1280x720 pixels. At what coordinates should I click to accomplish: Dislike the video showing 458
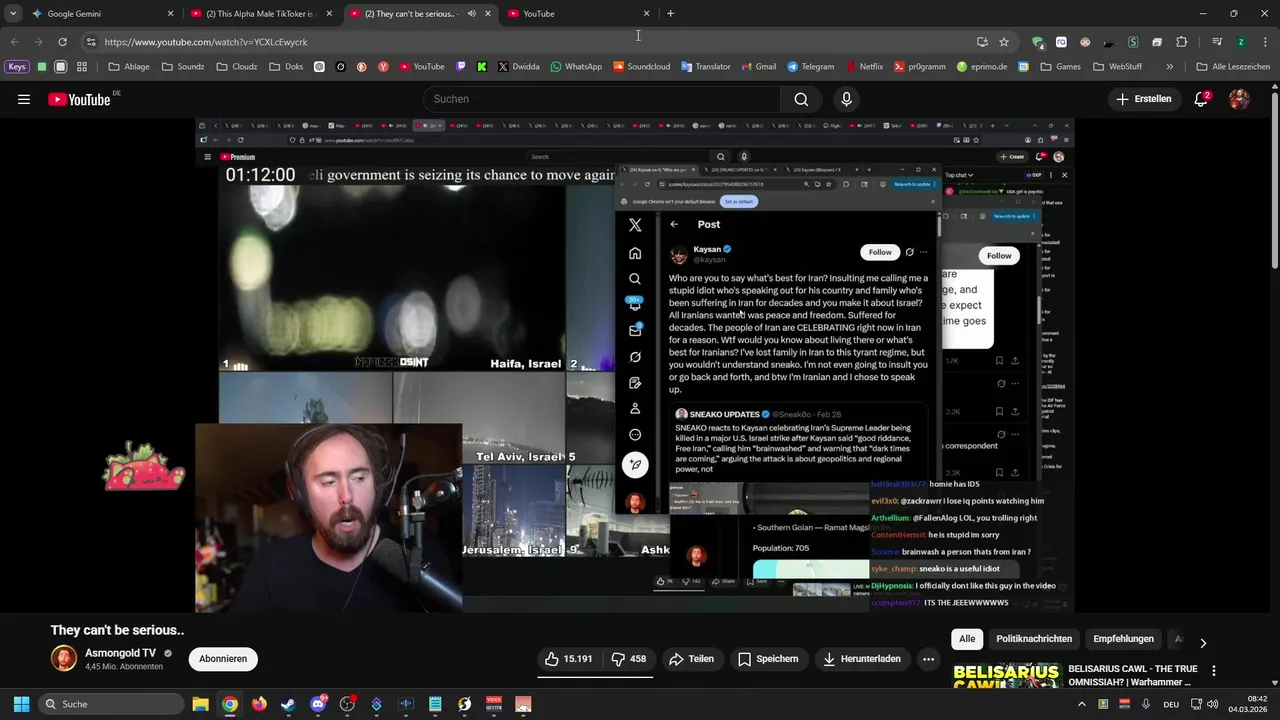click(629, 659)
